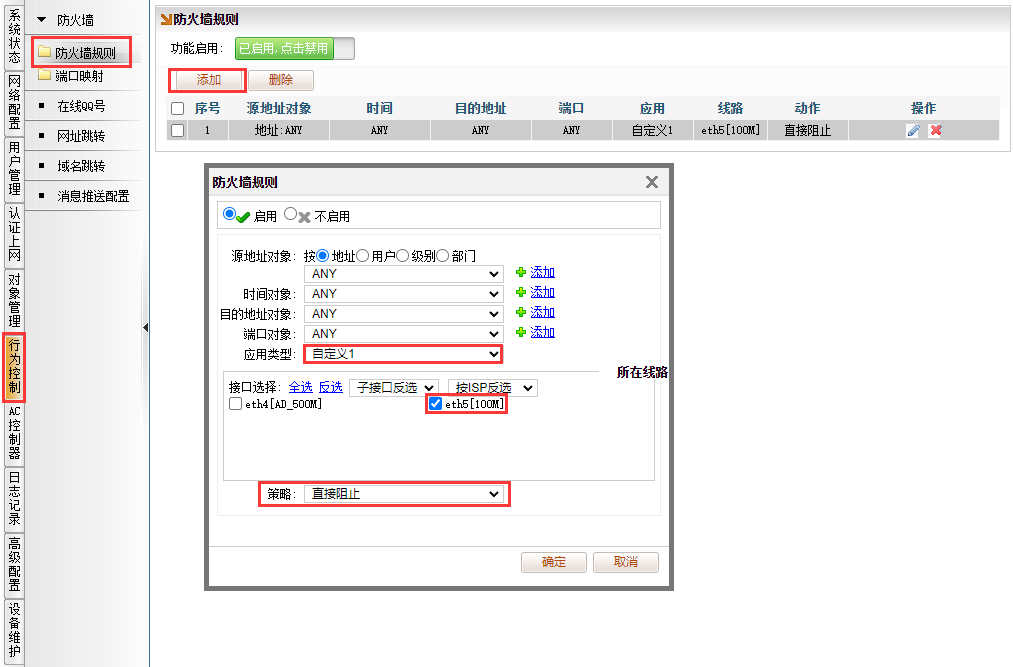The width and height of the screenshot is (1013, 667).
Task: Collapse the sidebar with the splitter arrow
Action: [145, 327]
